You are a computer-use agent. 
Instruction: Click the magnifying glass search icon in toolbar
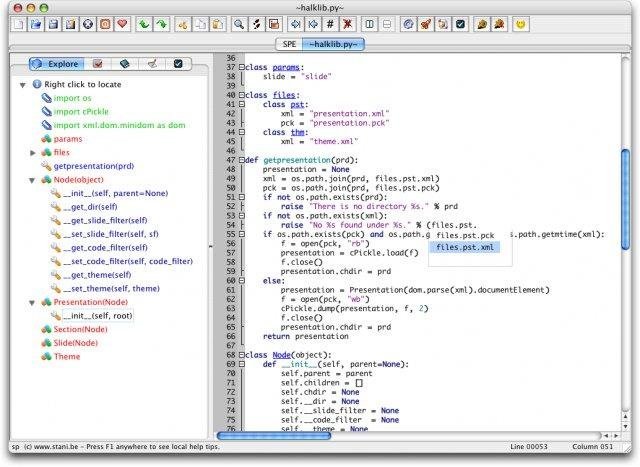tap(239, 23)
